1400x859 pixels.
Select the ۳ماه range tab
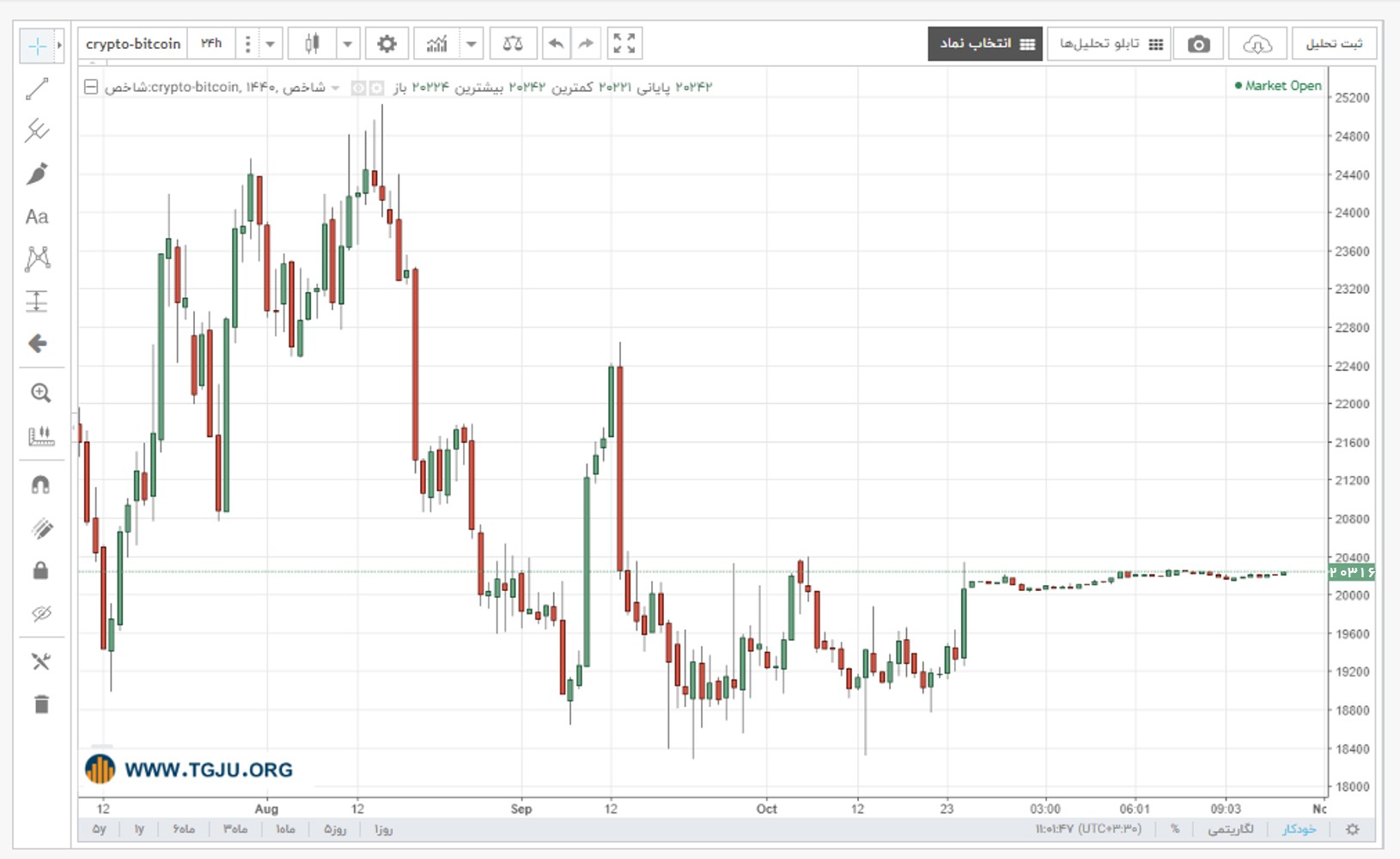tap(235, 830)
